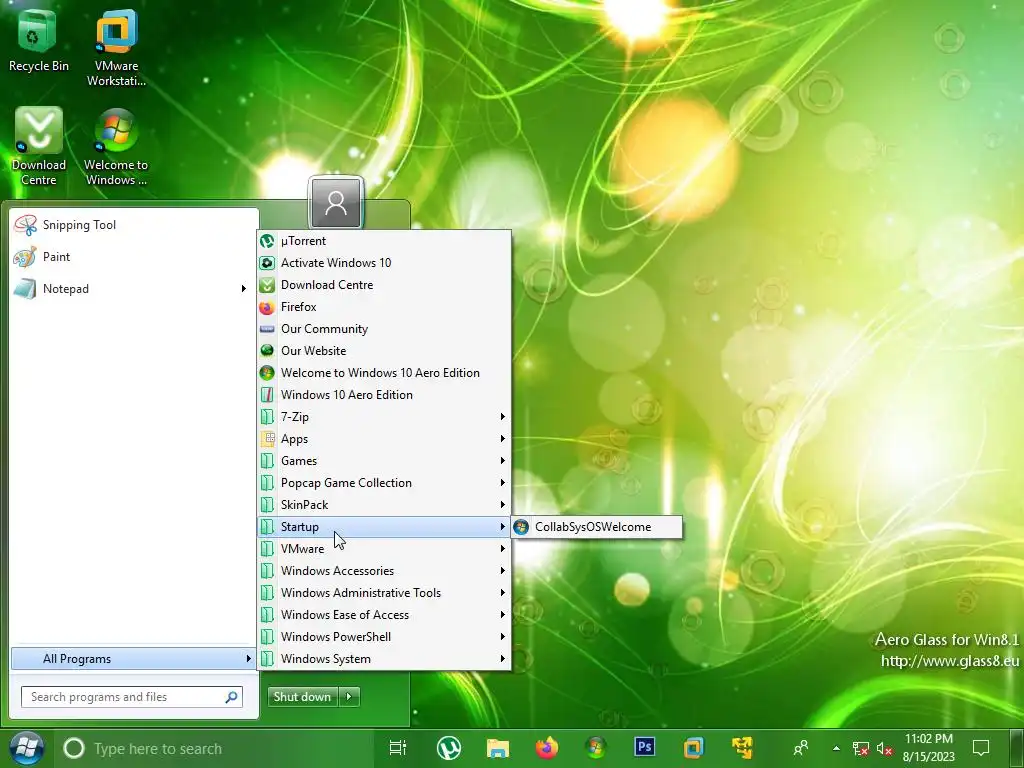Open VMware Workstation desktop icon
1024x768 pixels.
(x=116, y=47)
